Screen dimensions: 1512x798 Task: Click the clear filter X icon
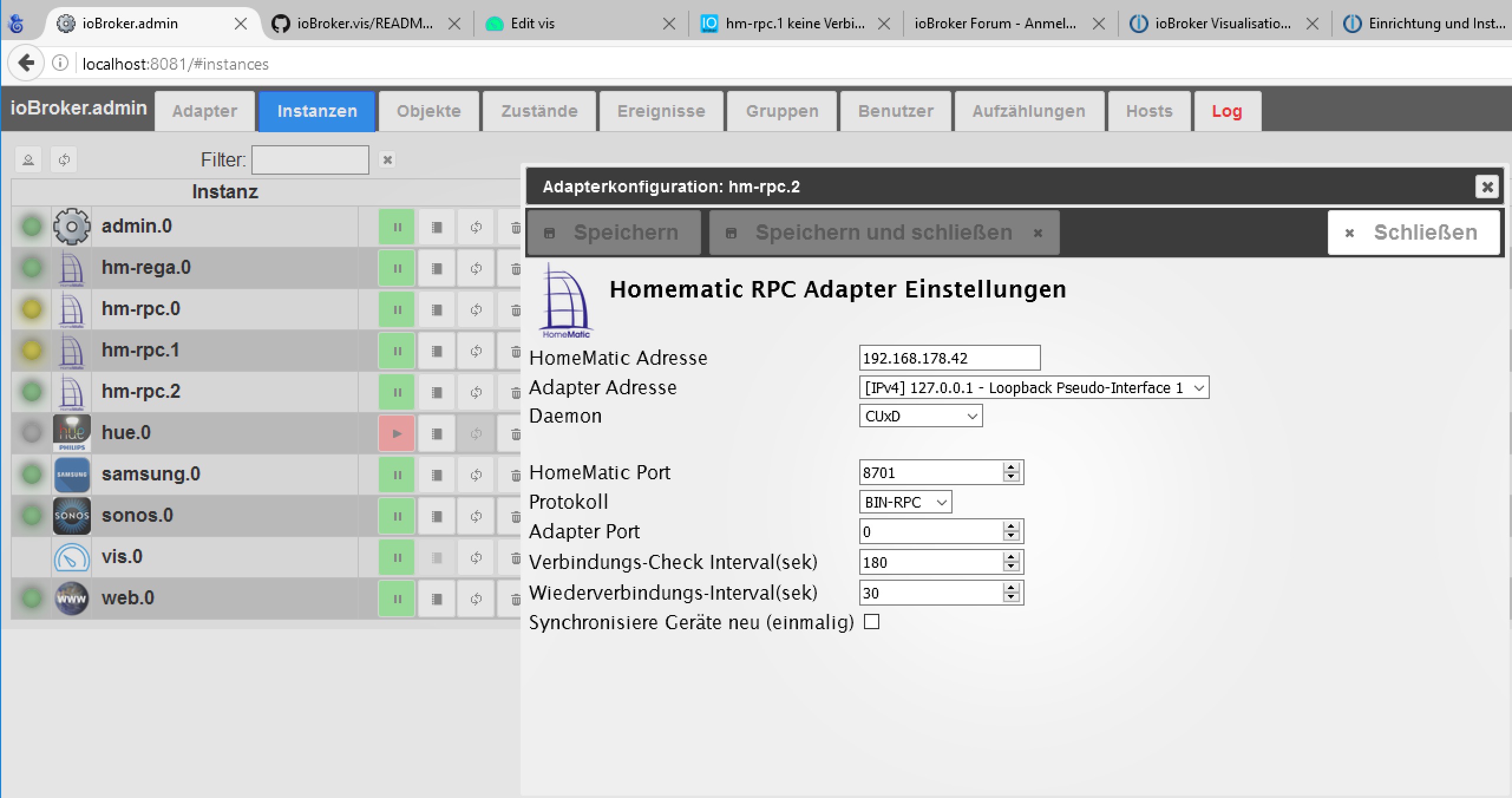pos(387,160)
